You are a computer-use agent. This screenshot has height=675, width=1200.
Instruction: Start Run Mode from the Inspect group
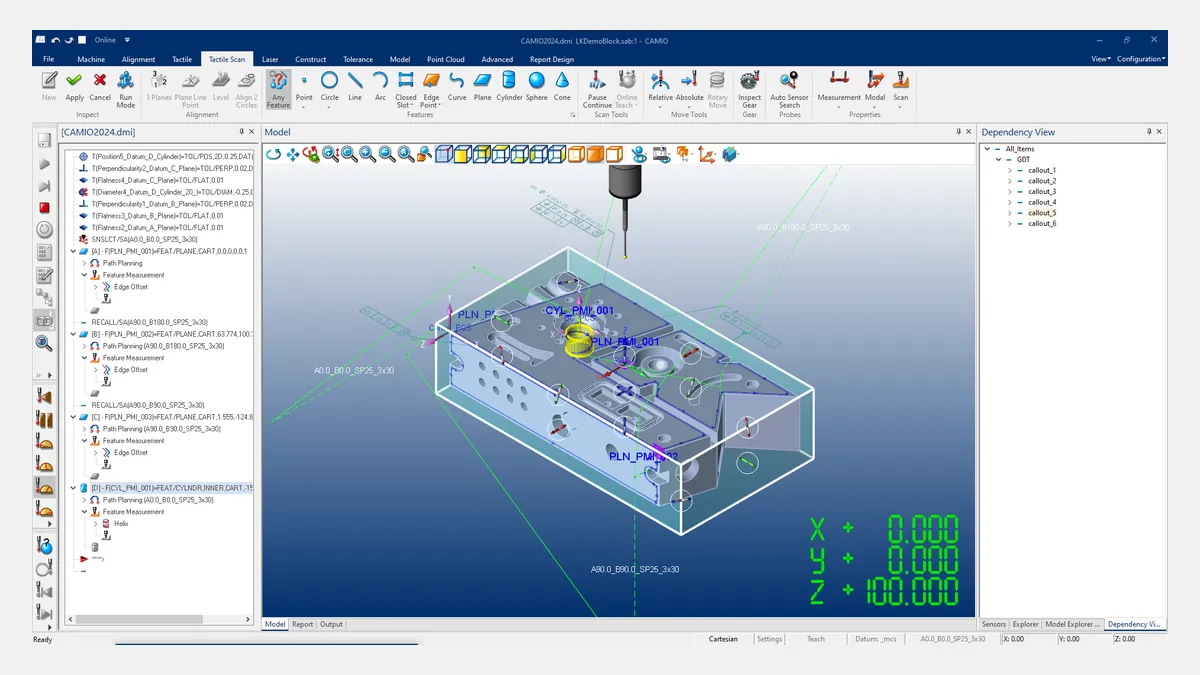(x=125, y=89)
